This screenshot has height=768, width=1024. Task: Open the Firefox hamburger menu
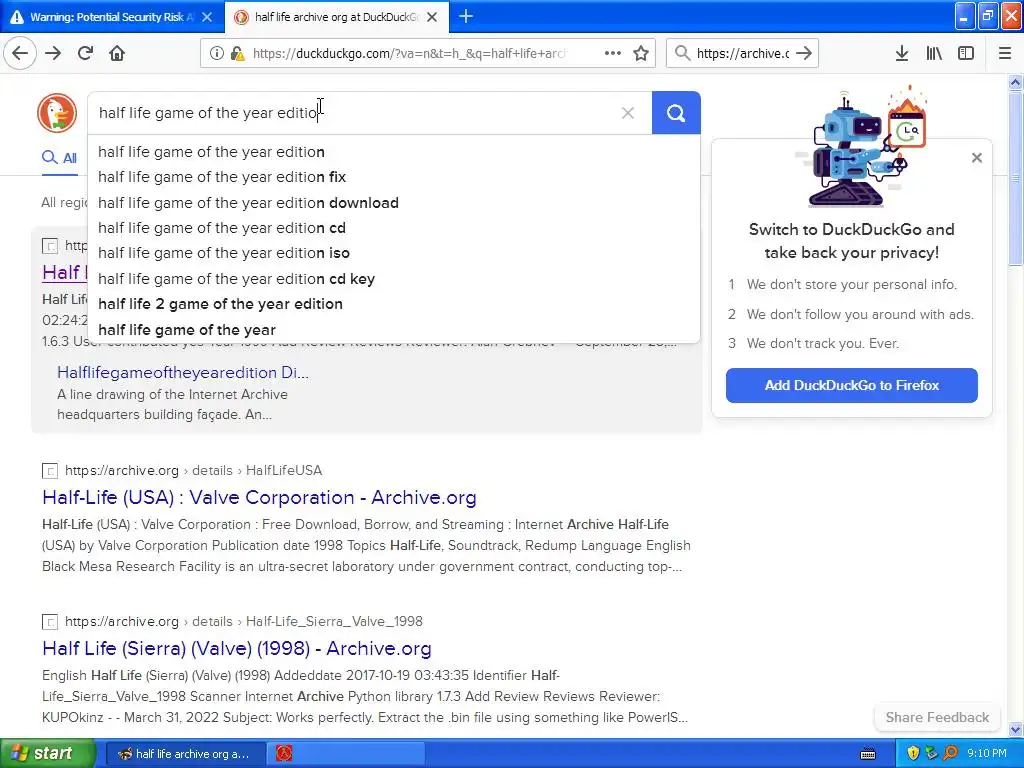pyautogui.click(x=1005, y=53)
